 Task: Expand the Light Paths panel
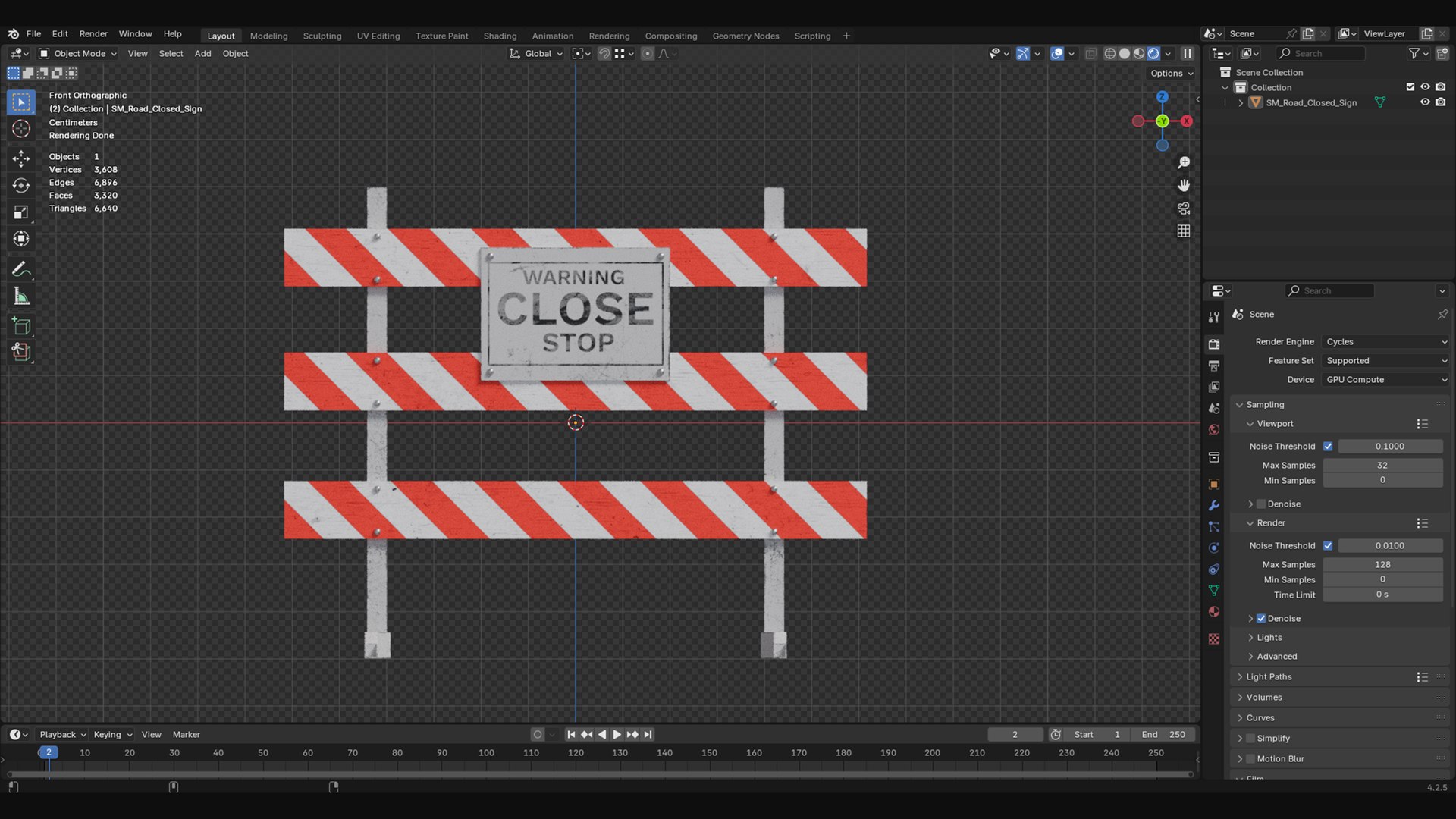click(1269, 677)
